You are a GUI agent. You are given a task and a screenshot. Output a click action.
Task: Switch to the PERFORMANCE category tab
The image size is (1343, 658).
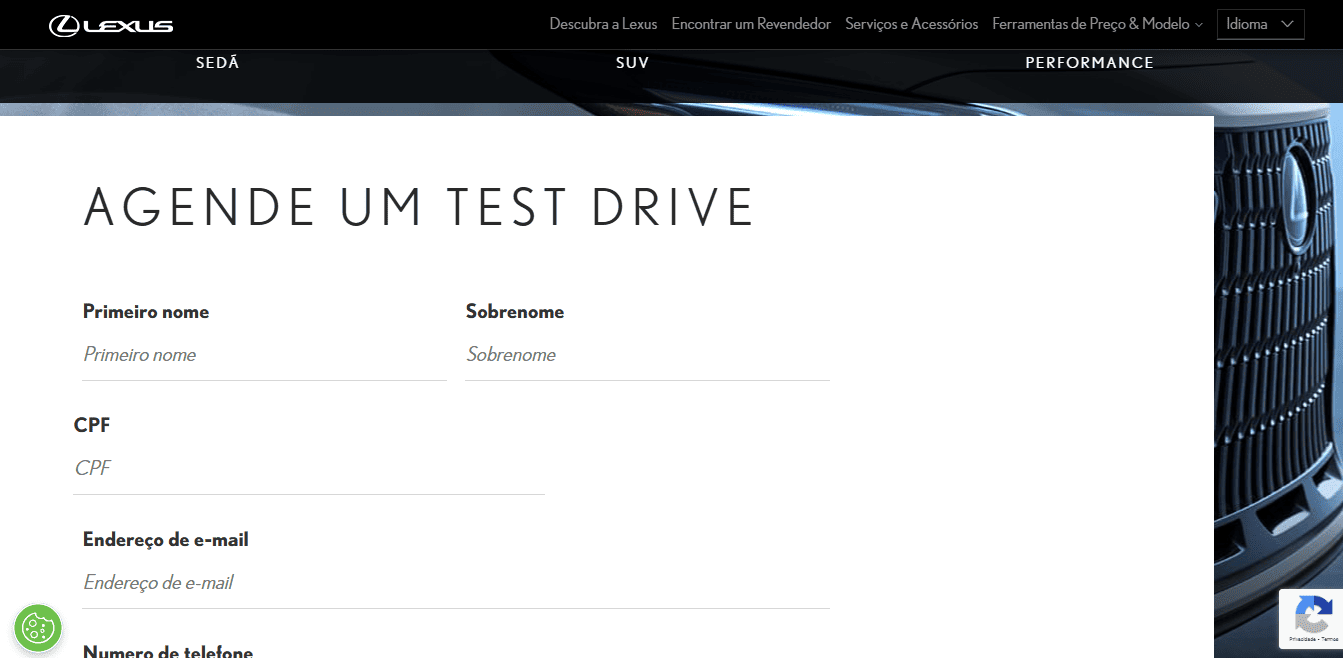[1089, 63]
